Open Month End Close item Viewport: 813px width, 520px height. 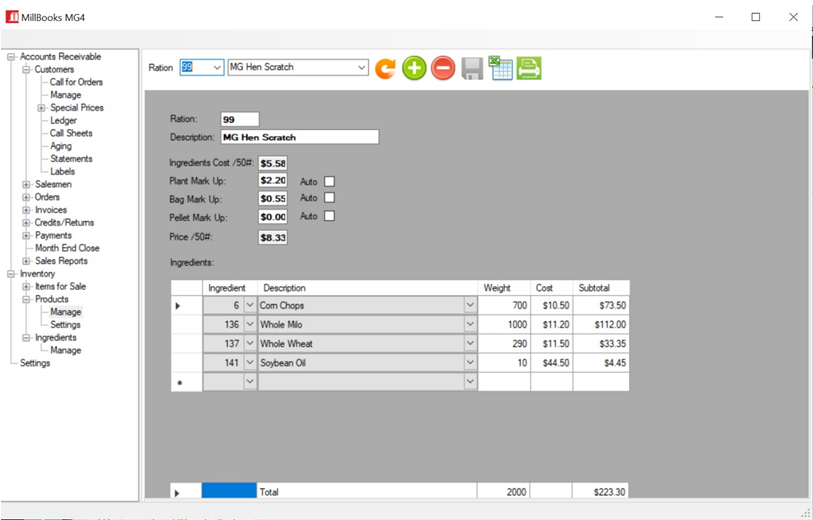[67, 248]
